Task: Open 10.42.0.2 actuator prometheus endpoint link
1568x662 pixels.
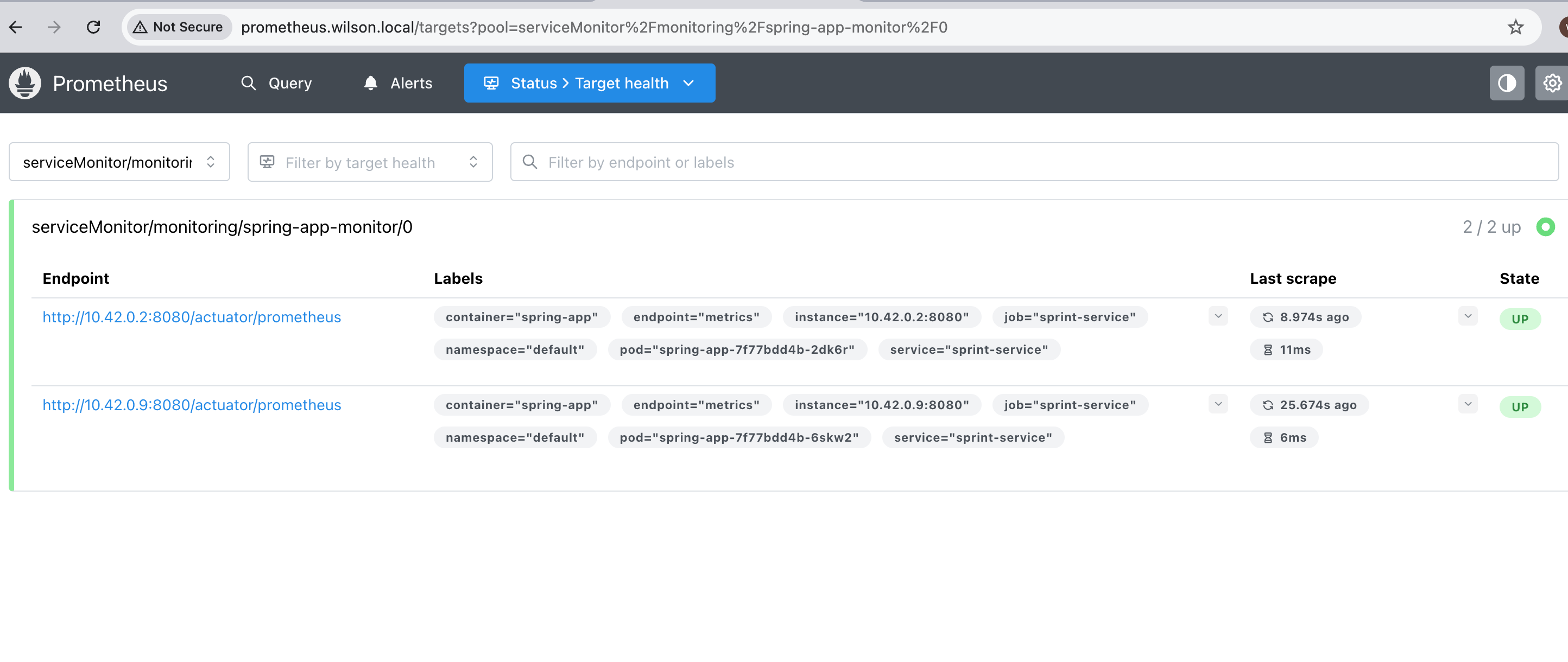Action: click(192, 317)
